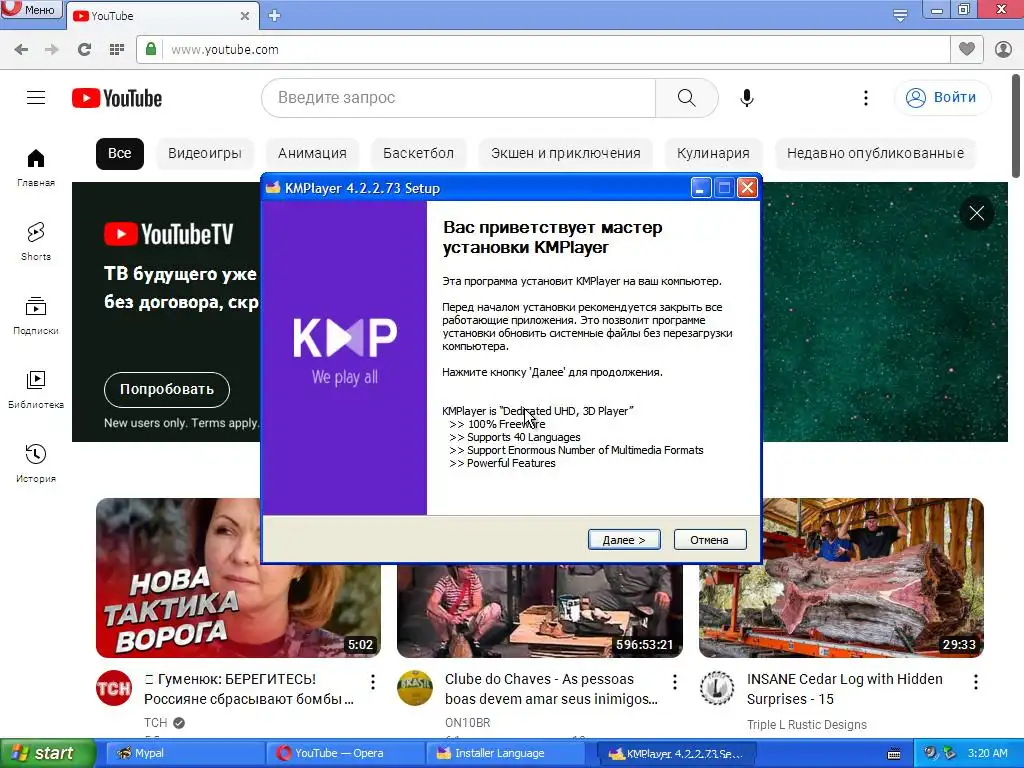Bookmark the page with the heart icon
This screenshot has width=1024, height=768.
pos(967,49)
